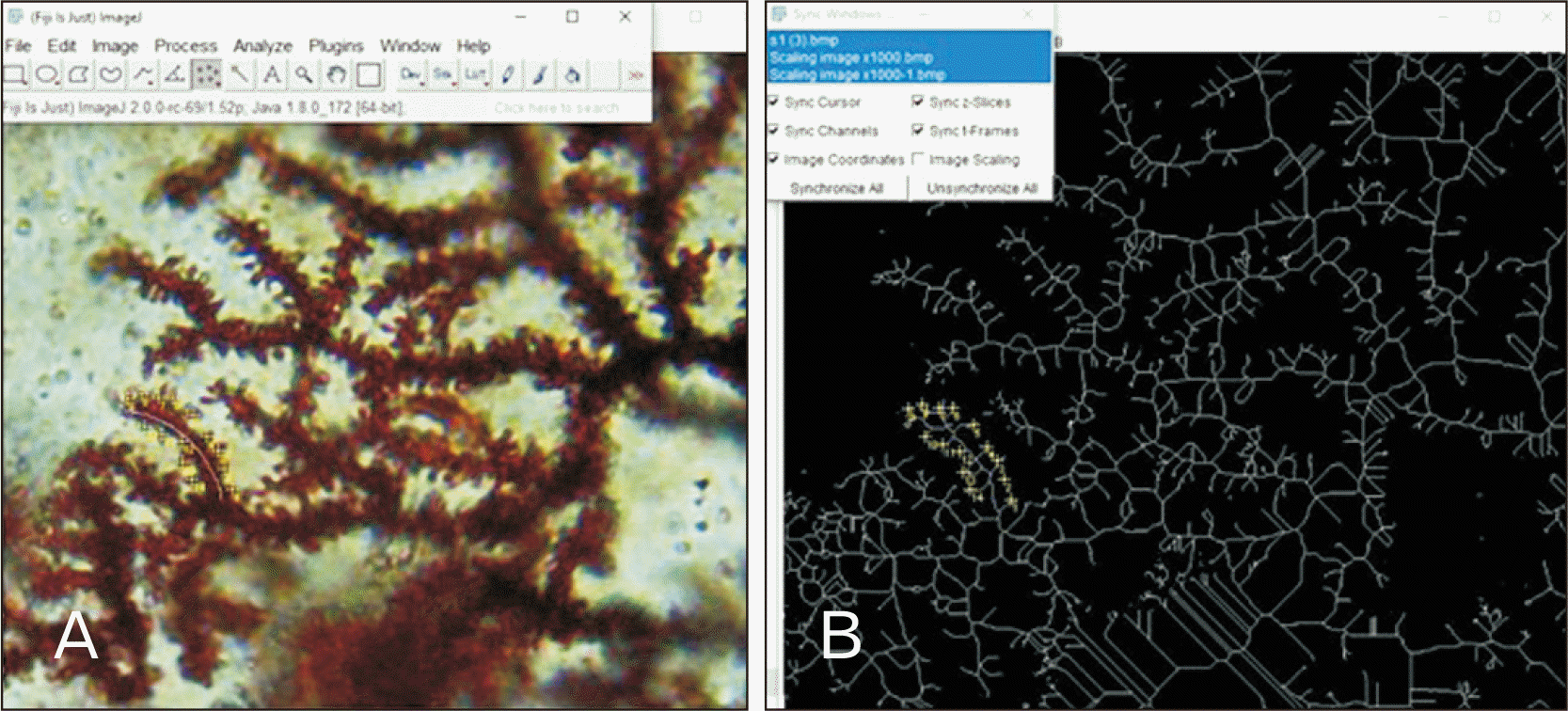Expand the LUT dropdown menu

click(475, 74)
